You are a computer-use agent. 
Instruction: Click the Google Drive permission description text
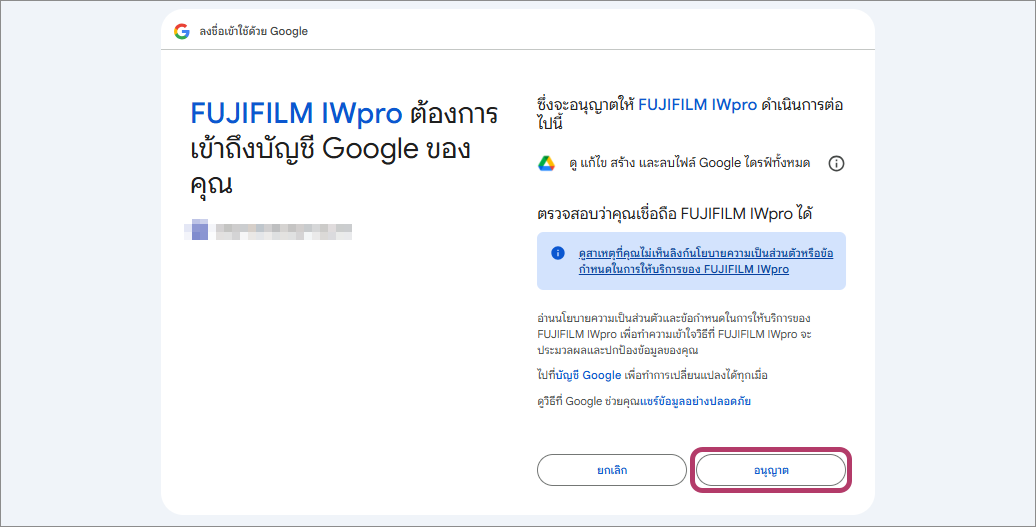[x=689, y=163]
